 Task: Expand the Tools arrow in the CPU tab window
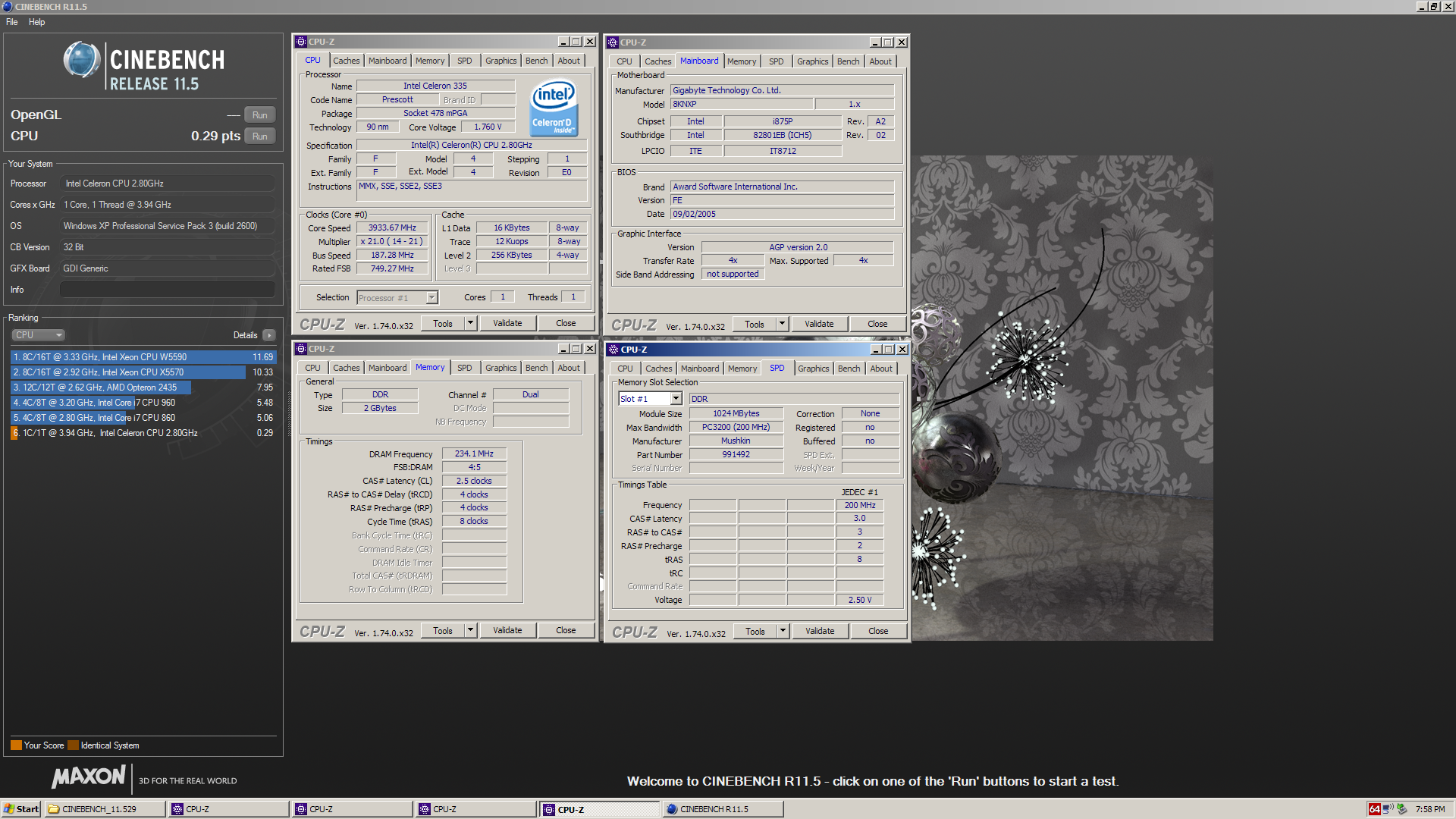point(470,323)
